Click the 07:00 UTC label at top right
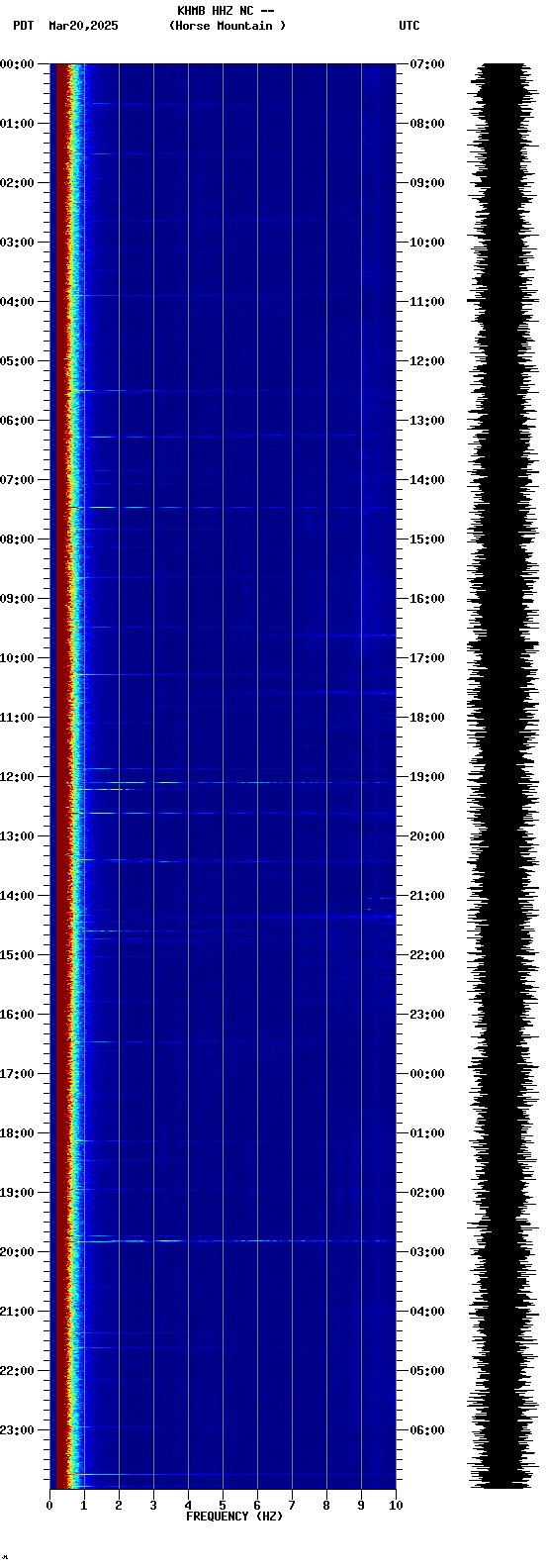The width and height of the screenshot is (546, 1568). (426, 64)
